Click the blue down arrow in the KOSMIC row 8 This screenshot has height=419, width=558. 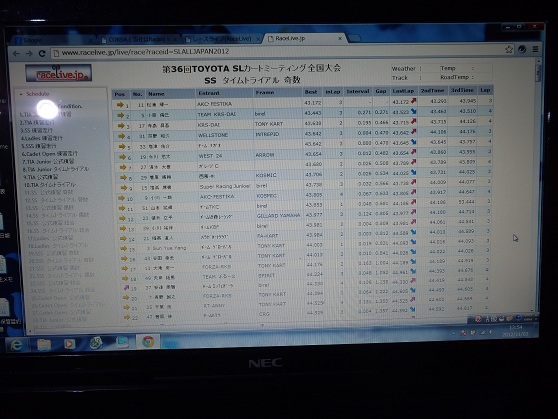click(413, 172)
